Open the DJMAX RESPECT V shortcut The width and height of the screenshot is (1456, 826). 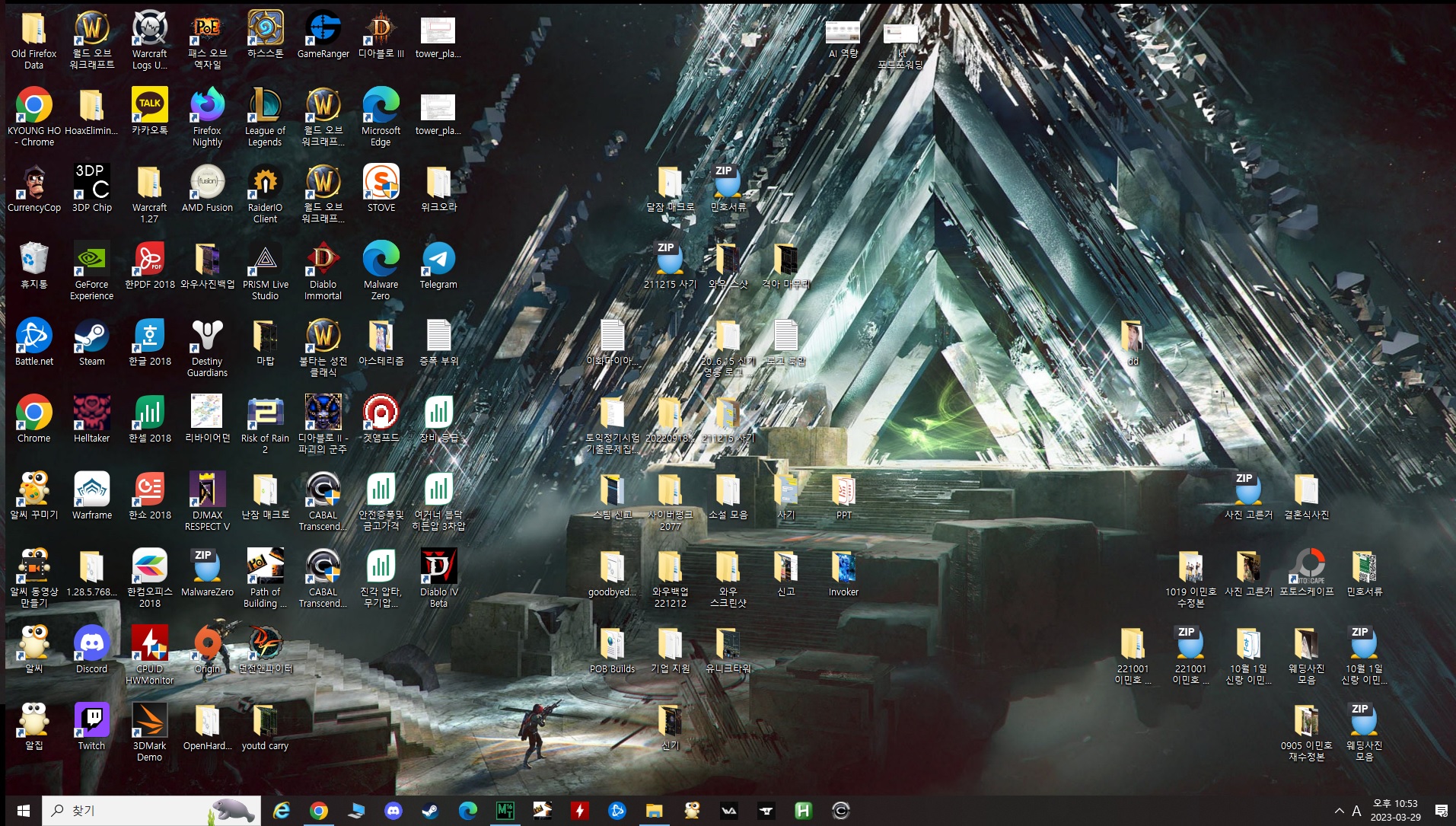[207, 502]
